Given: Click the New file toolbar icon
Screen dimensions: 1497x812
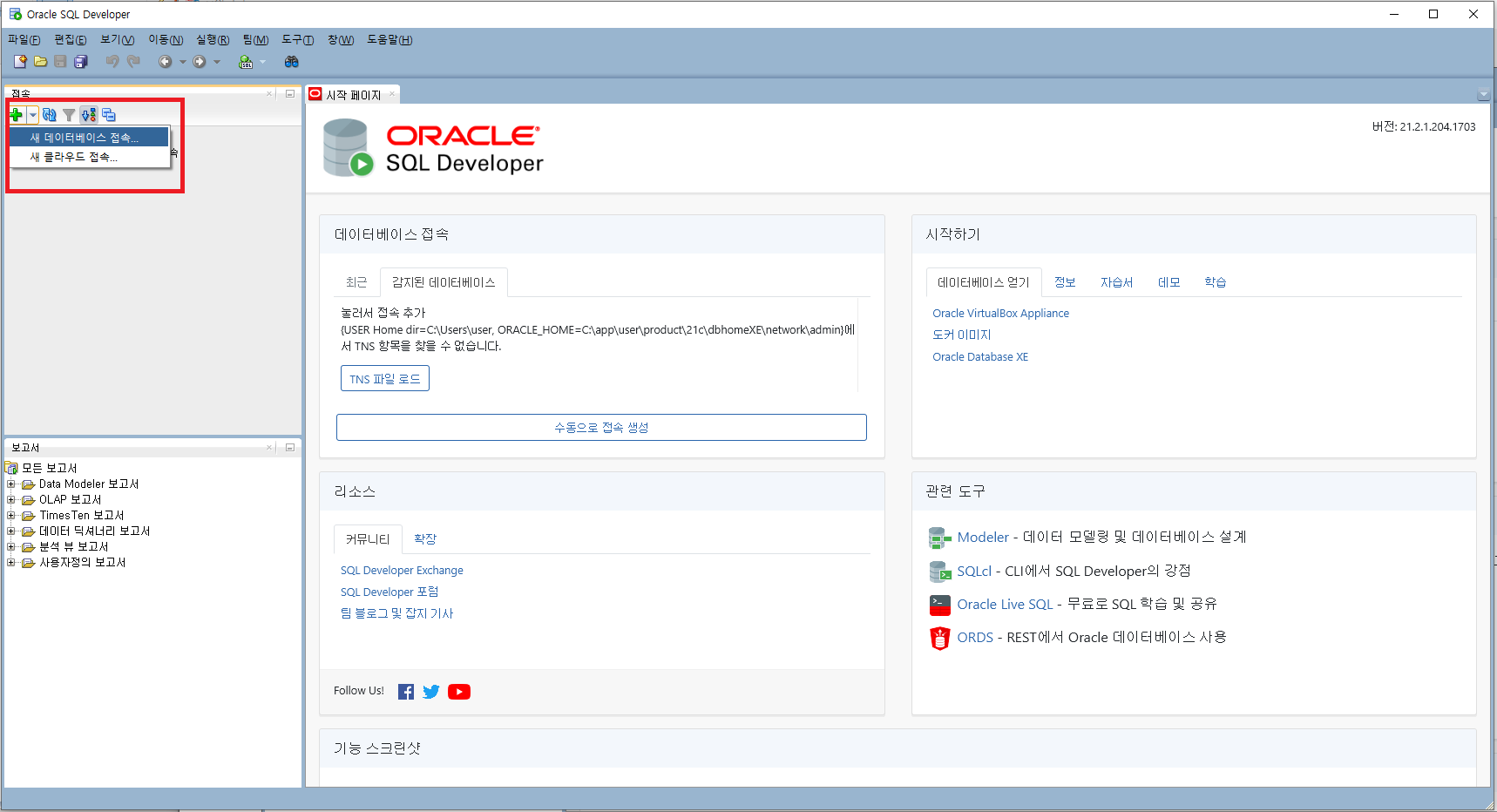Looking at the screenshot, I should point(20,62).
